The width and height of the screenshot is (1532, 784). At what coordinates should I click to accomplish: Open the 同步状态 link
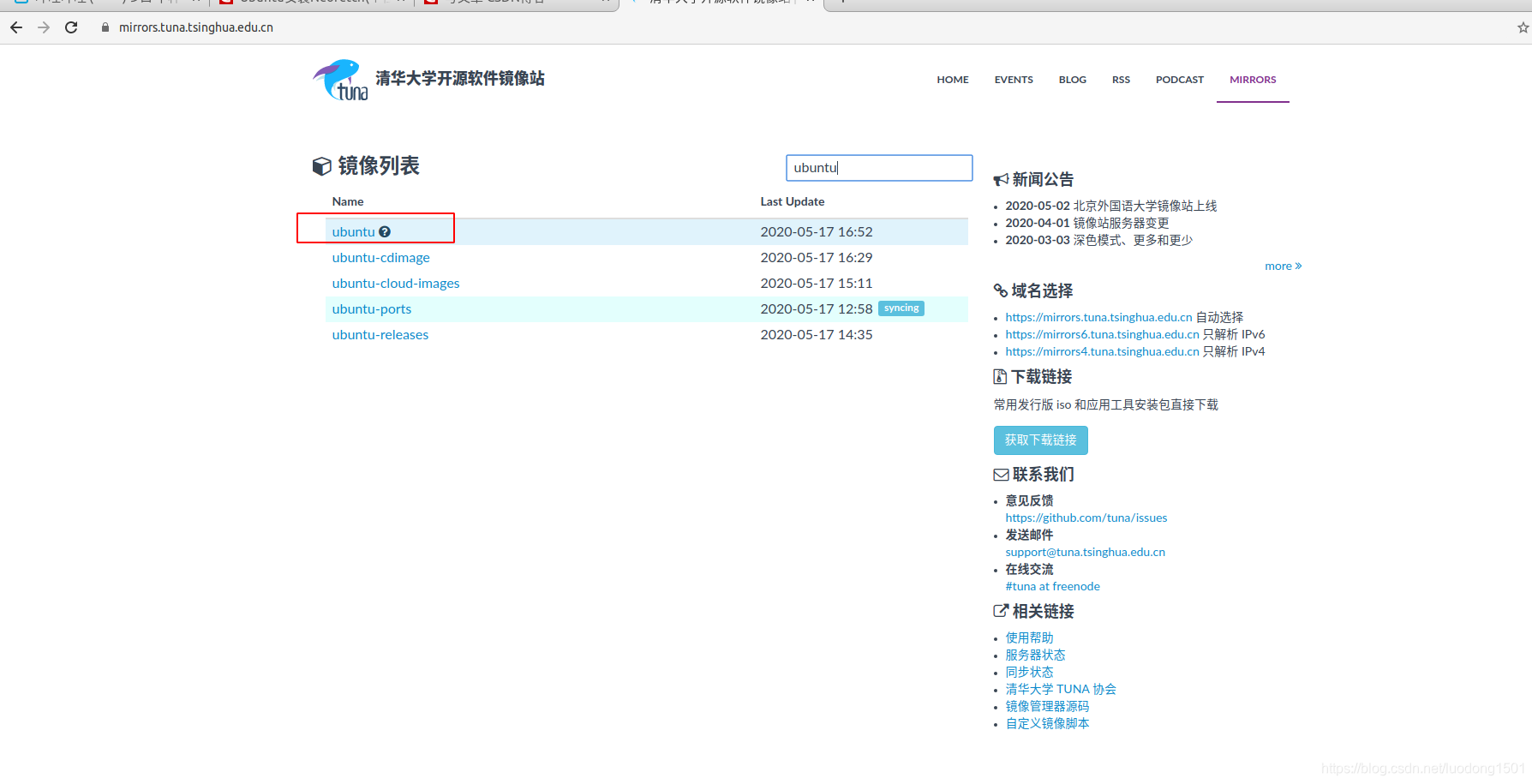coord(1029,672)
